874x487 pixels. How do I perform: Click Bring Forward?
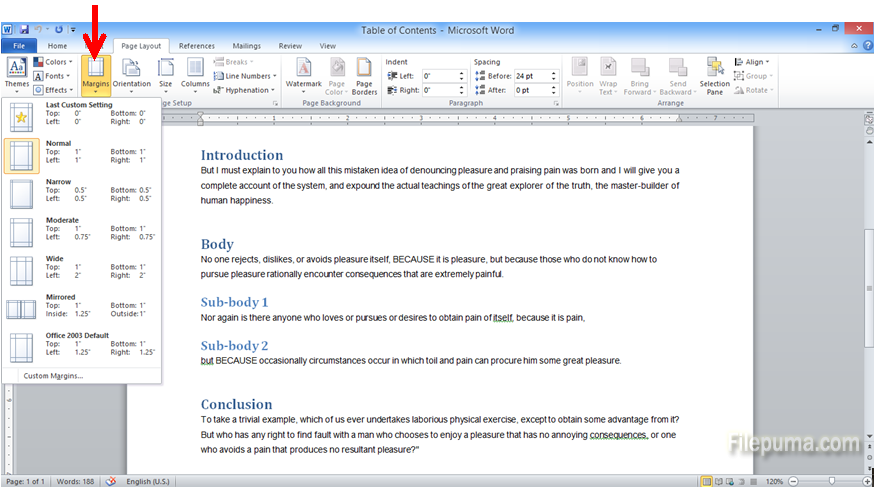click(x=639, y=76)
